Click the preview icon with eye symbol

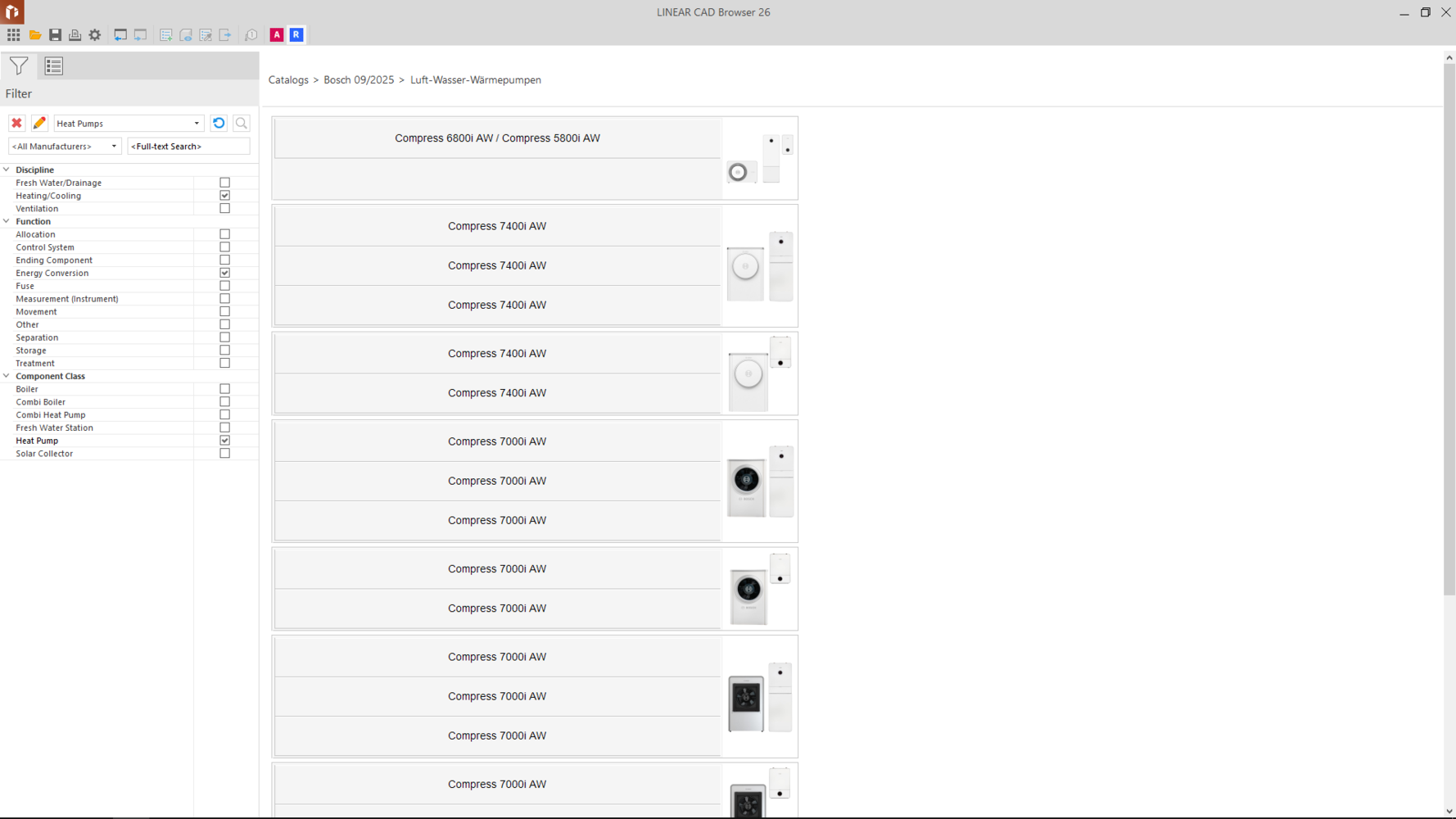[186, 35]
